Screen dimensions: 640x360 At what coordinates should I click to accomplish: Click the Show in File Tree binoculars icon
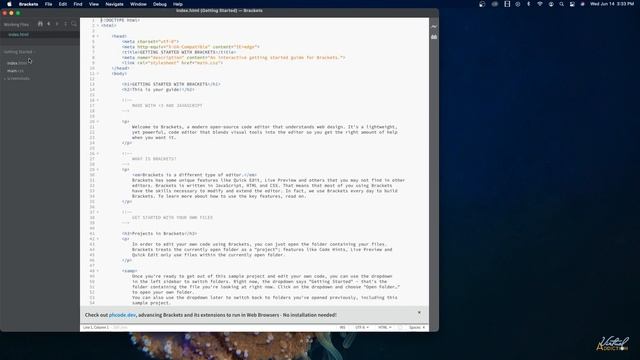[40, 24]
